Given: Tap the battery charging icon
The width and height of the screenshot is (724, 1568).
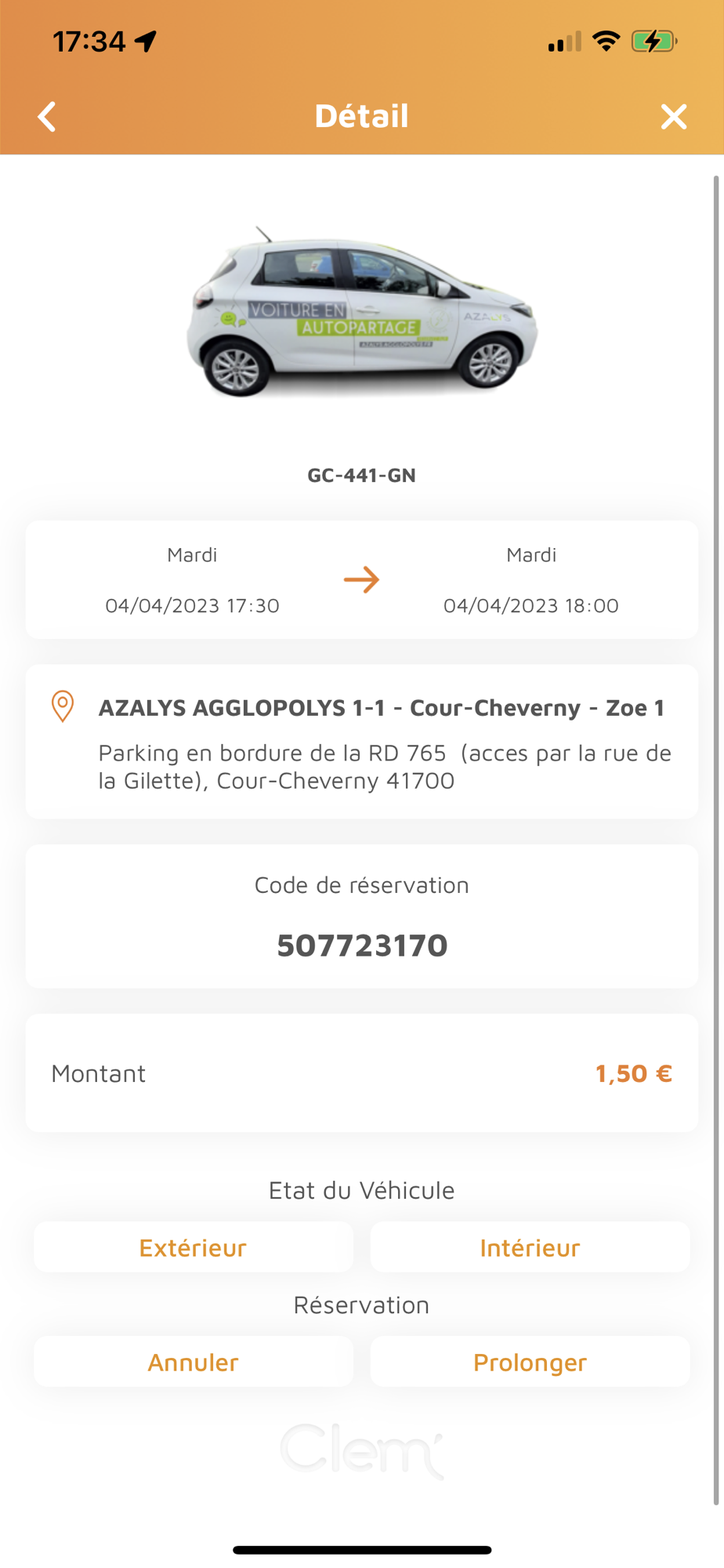Looking at the screenshot, I should coord(653,41).
